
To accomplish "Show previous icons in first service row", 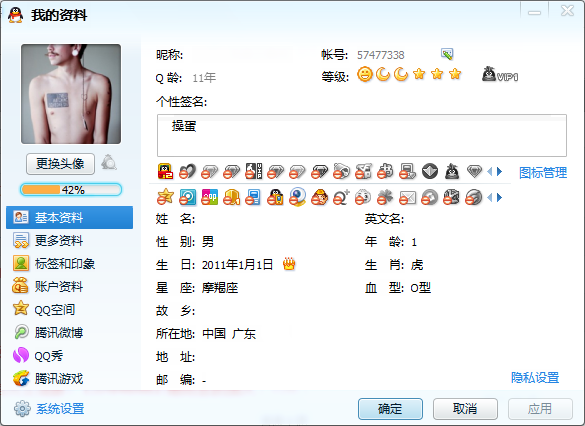I will point(489,172).
